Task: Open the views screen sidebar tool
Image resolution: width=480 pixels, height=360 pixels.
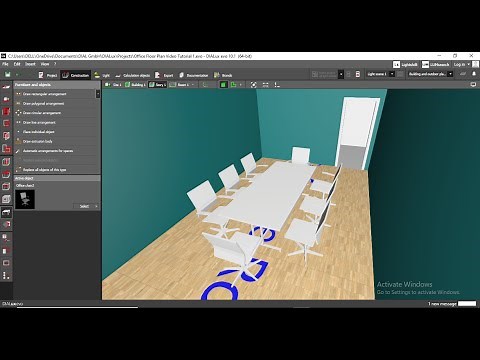Action: (x=6, y=263)
